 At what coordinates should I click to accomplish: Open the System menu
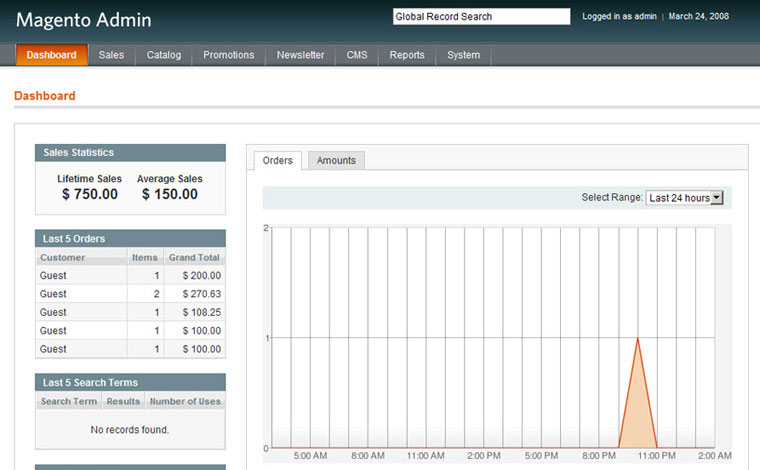click(463, 55)
